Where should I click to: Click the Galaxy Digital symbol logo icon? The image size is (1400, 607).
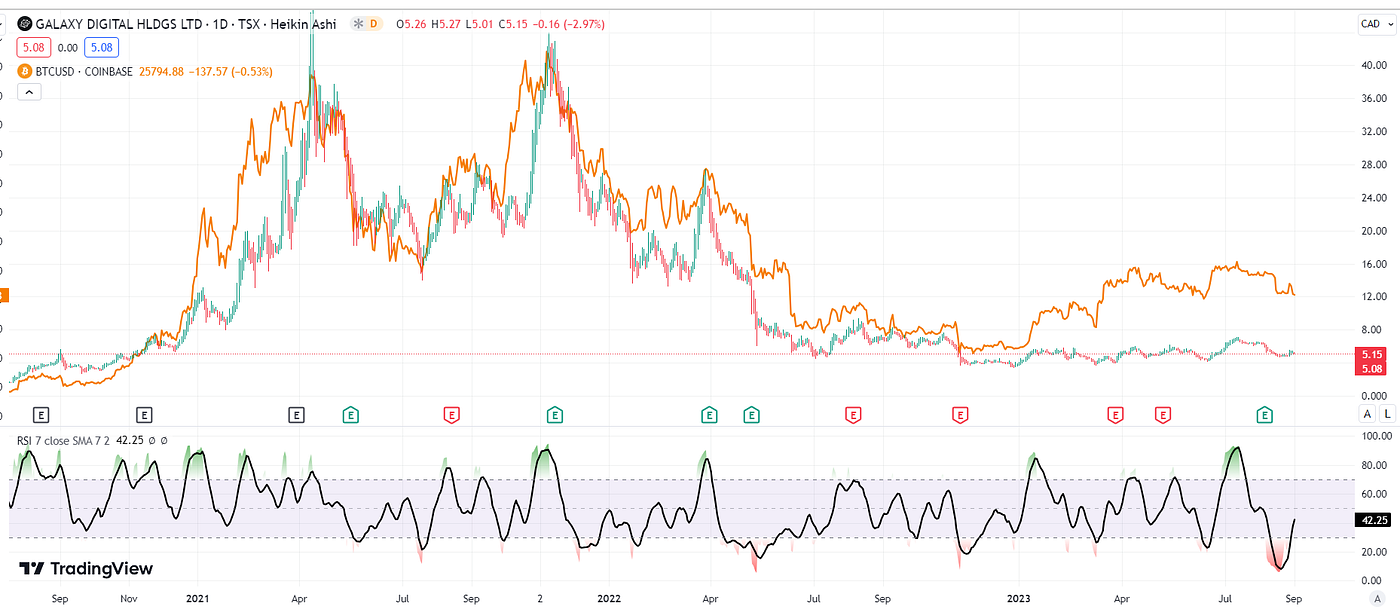tap(25, 23)
